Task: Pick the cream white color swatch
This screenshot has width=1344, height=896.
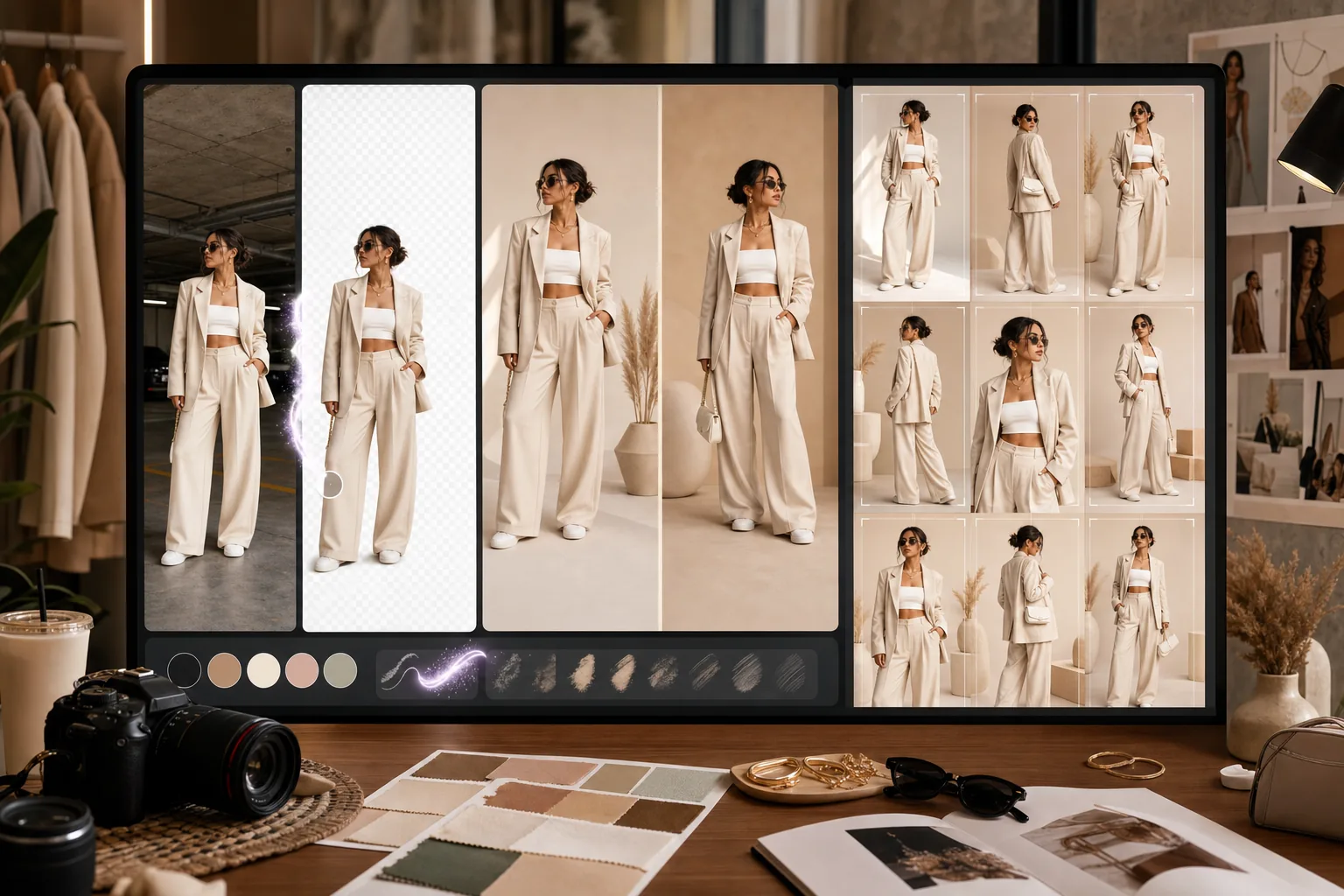Action: [x=263, y=671]
